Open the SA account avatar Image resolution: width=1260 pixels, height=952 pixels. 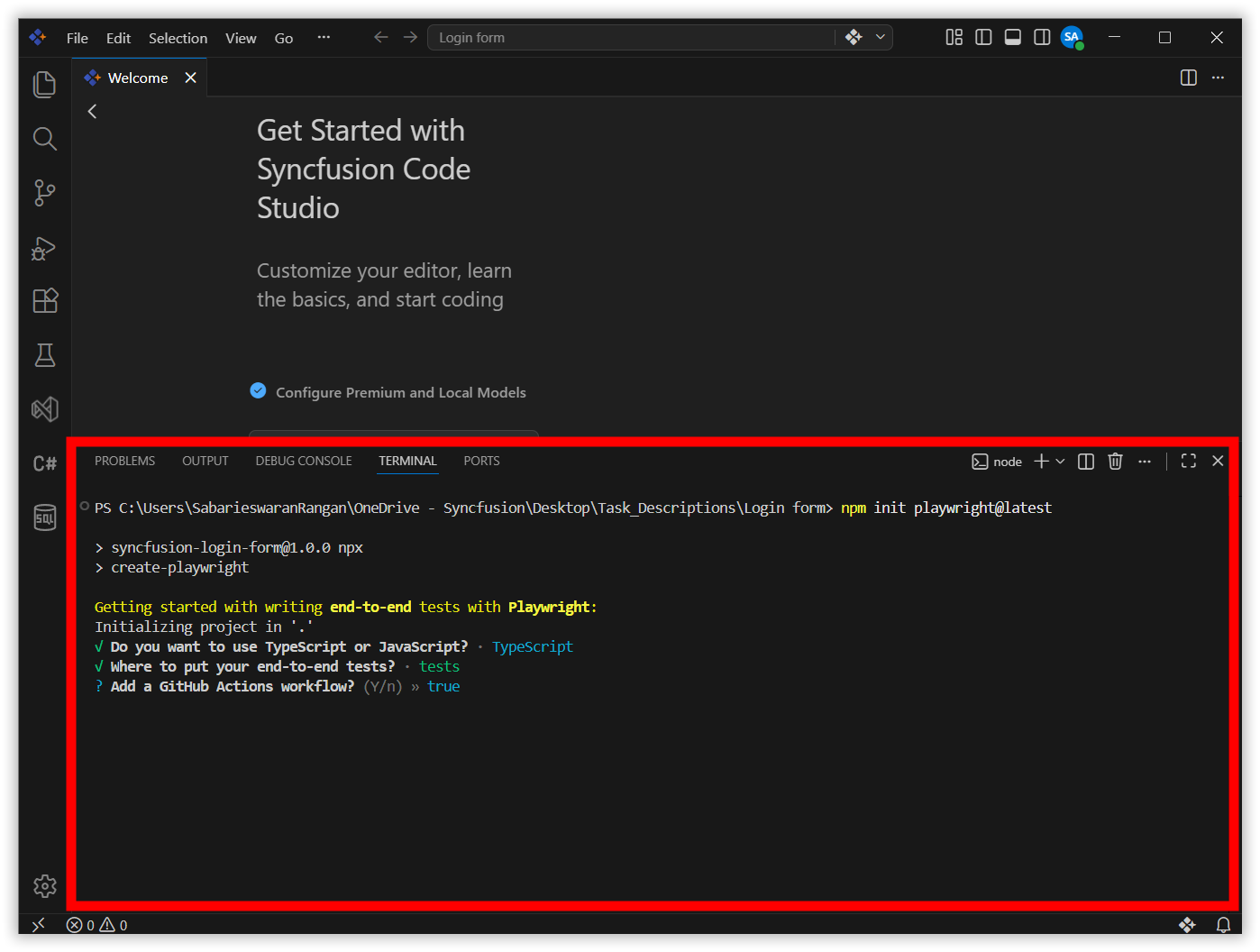(x=1072, y=37)
